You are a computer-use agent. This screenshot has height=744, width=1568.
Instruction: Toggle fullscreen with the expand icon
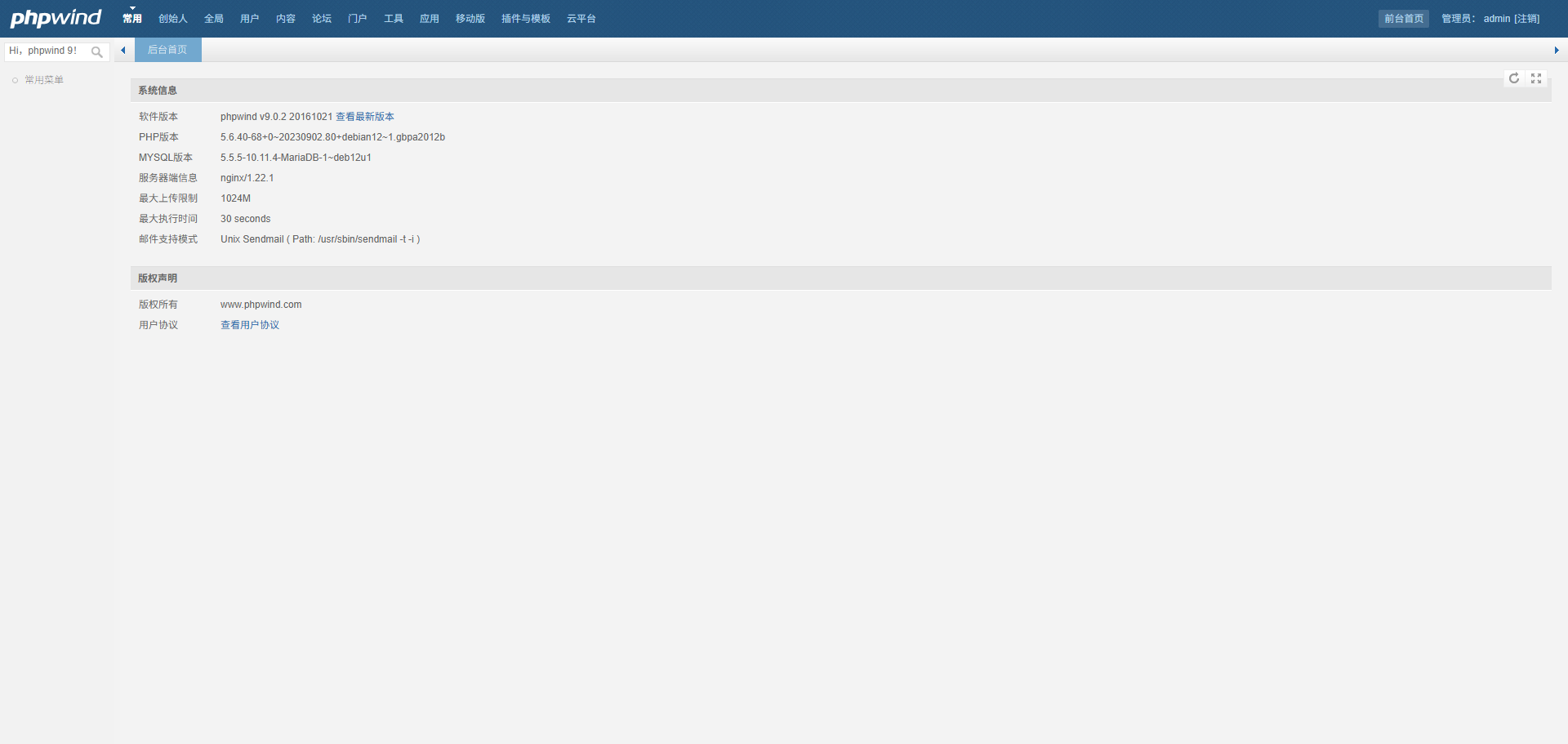tap(1536, 78)
